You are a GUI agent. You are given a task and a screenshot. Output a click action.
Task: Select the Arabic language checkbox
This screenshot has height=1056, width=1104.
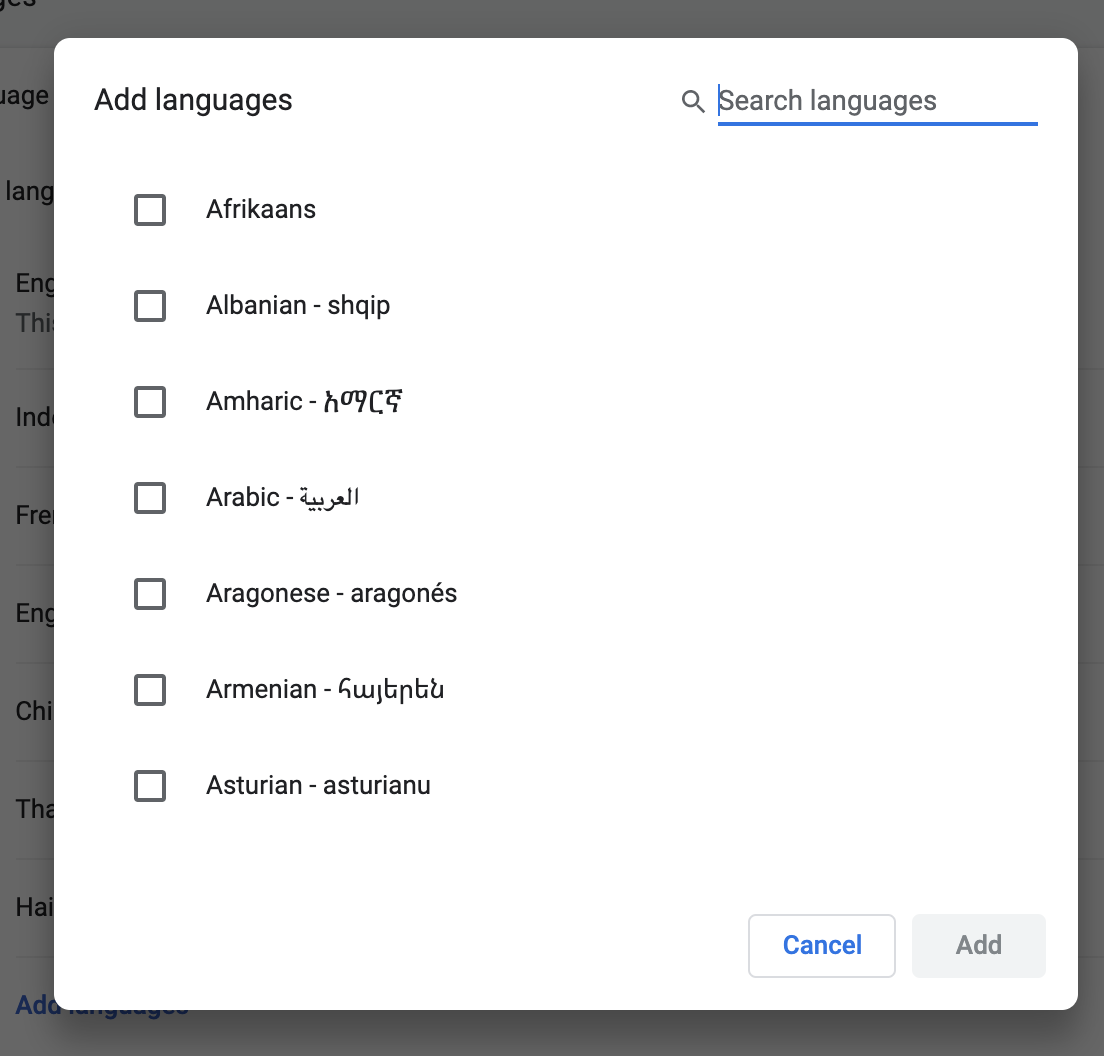click(x=150, y=498)
